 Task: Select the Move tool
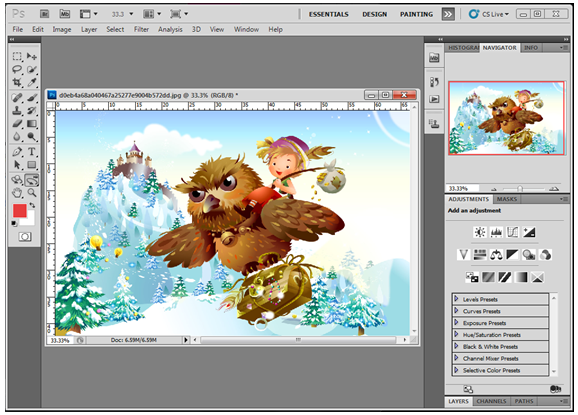32,56
